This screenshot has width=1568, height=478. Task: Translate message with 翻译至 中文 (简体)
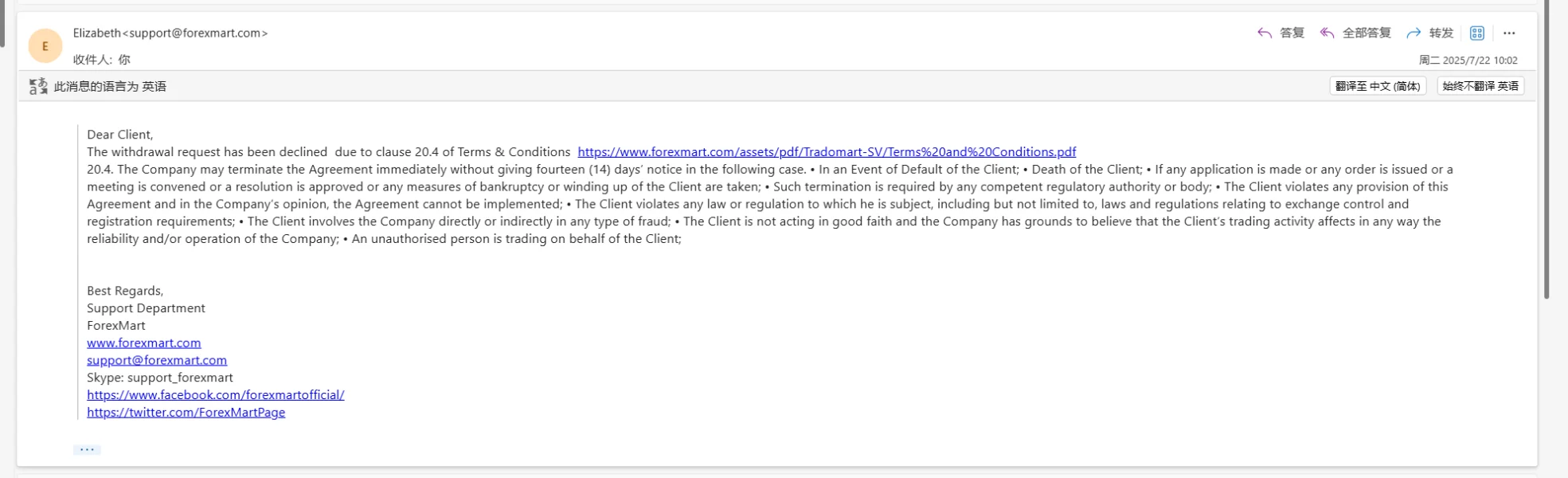click(1378, 86)
